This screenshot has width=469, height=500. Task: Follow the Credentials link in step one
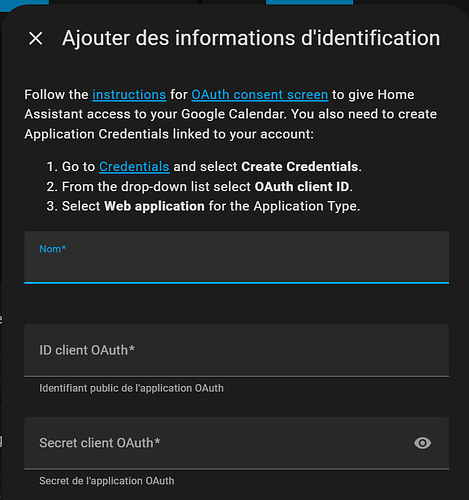point(134,167)
